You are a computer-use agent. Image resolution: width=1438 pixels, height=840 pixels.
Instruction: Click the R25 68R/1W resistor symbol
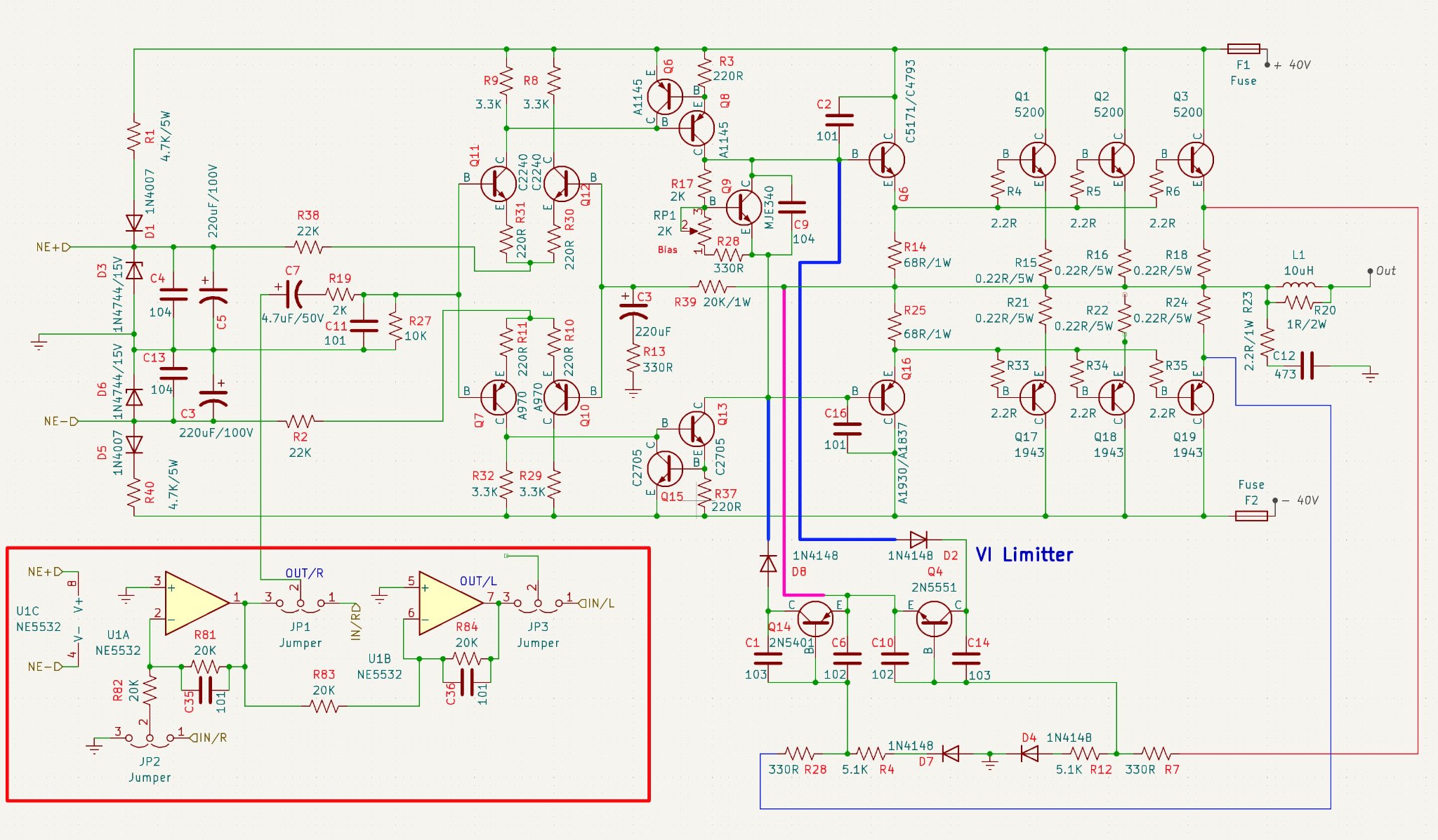click(895, 326)
